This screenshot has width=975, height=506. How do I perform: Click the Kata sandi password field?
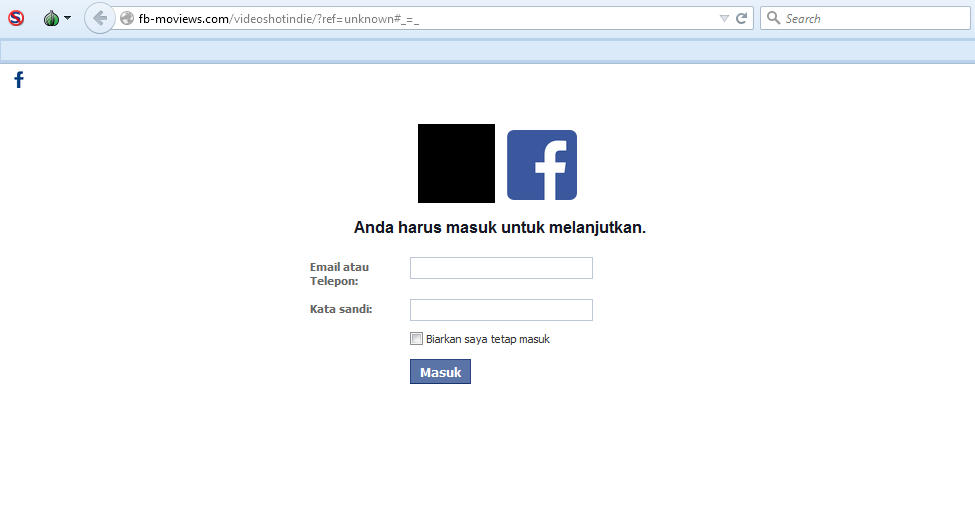pyautogui.click(x=501, y=310)
